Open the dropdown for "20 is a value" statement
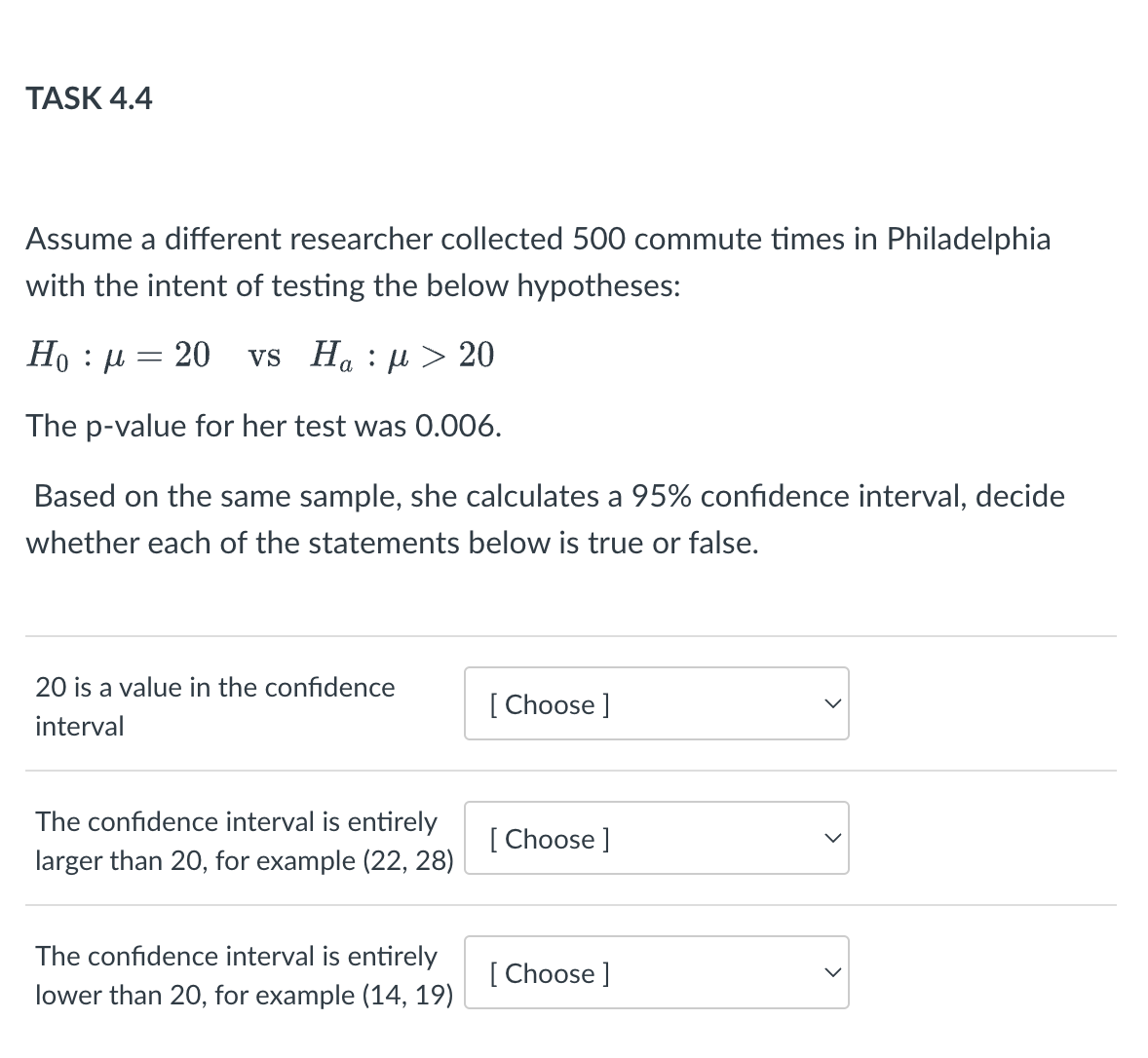Image resolution: width=1148 pixels, height=1058 pixels. click(656, 703)
